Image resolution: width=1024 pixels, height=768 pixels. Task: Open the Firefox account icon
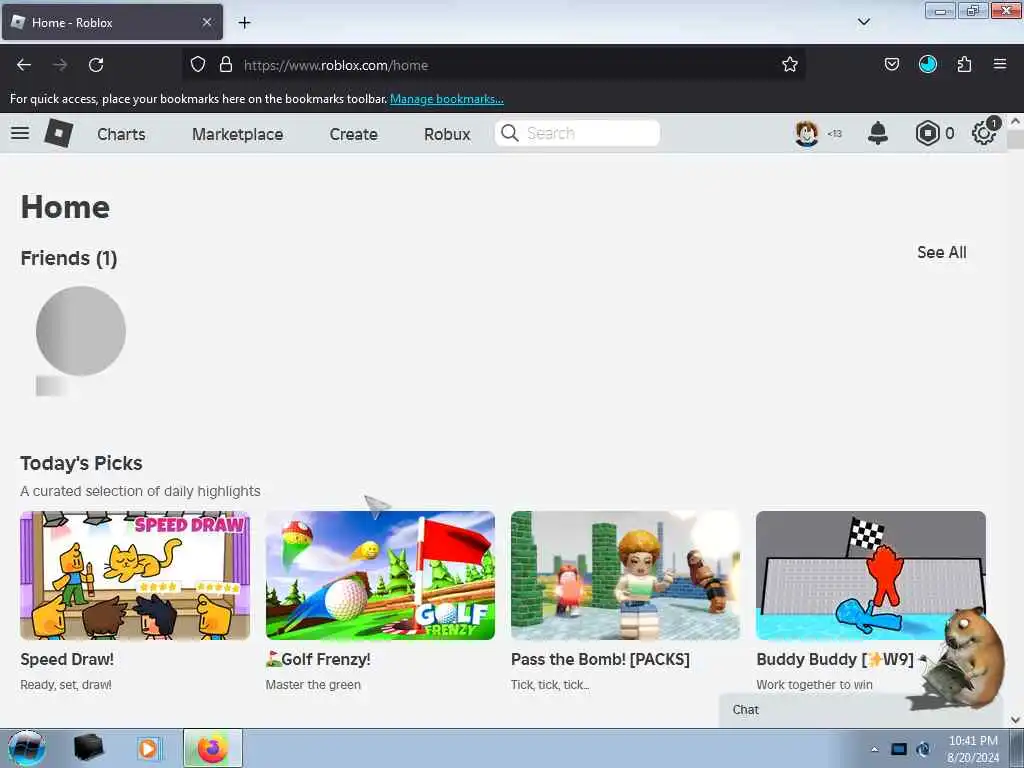pyautogui.click(x=928, y=64)
